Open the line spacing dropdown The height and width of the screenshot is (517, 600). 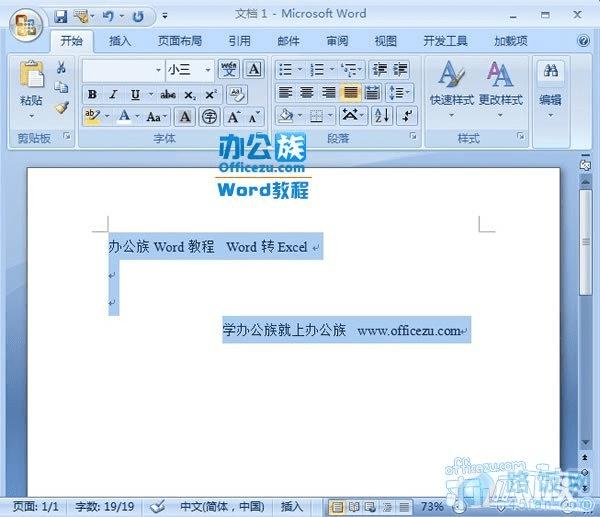[x=399, y=93]
